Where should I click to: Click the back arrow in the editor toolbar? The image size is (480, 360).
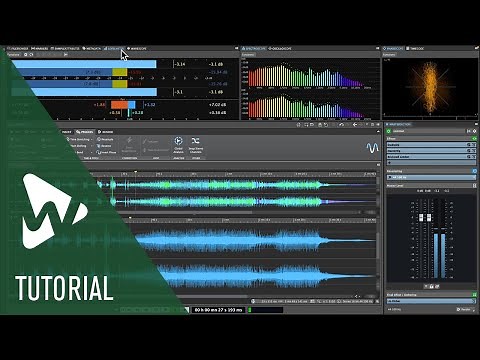click(x=355, y=125)
